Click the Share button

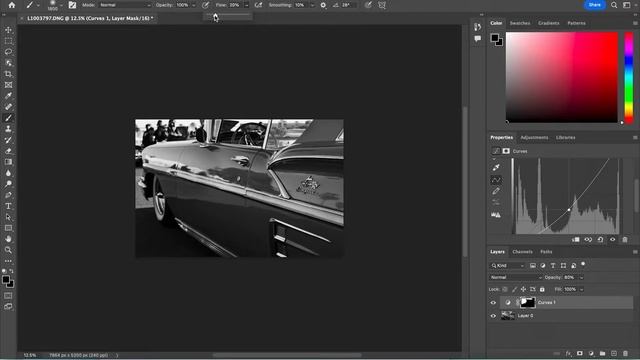point(595,5)
